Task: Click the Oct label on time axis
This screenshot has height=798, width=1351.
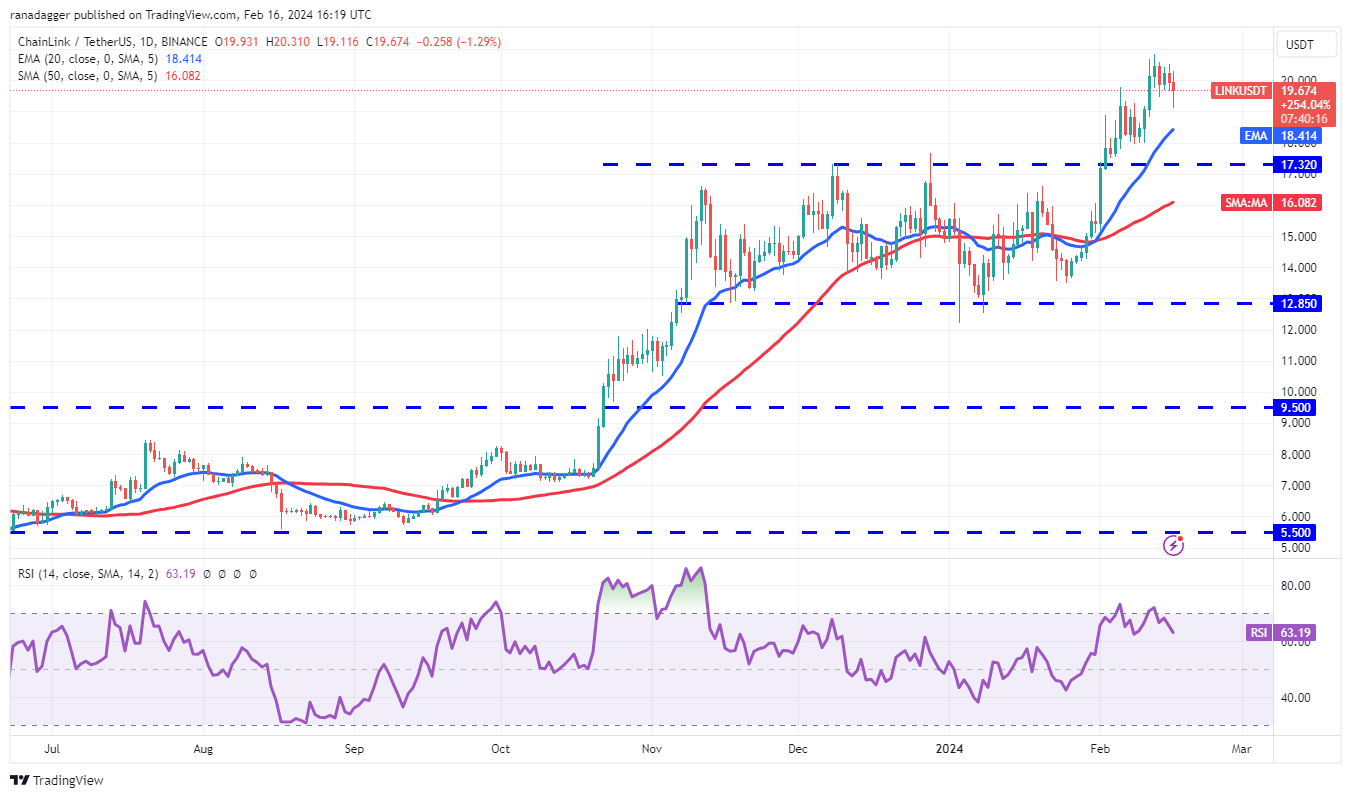Action: point(500,748)
